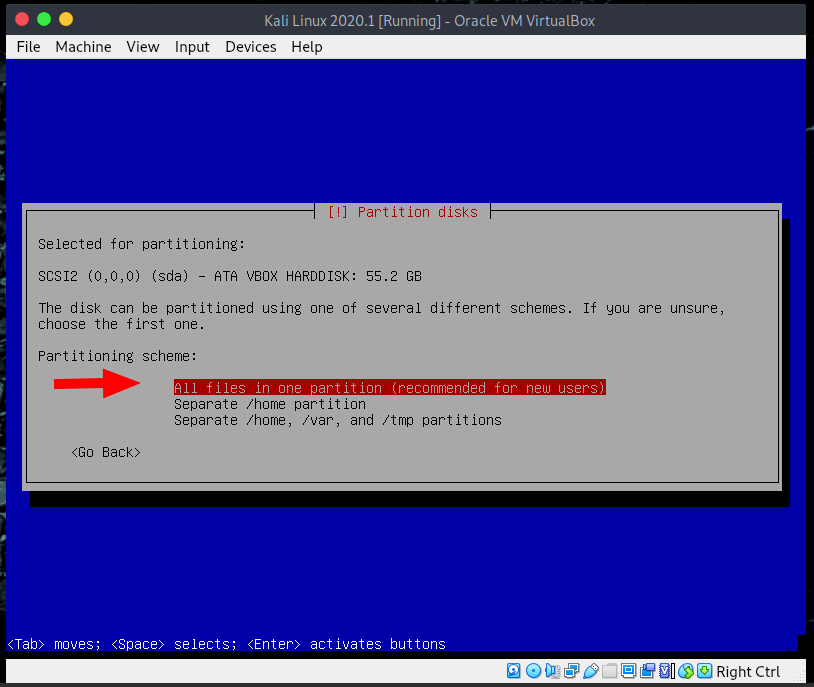The height and width of the screenshot is (687, 814).
Task: Click the network adapter status icon
Action: pos(572,671)
